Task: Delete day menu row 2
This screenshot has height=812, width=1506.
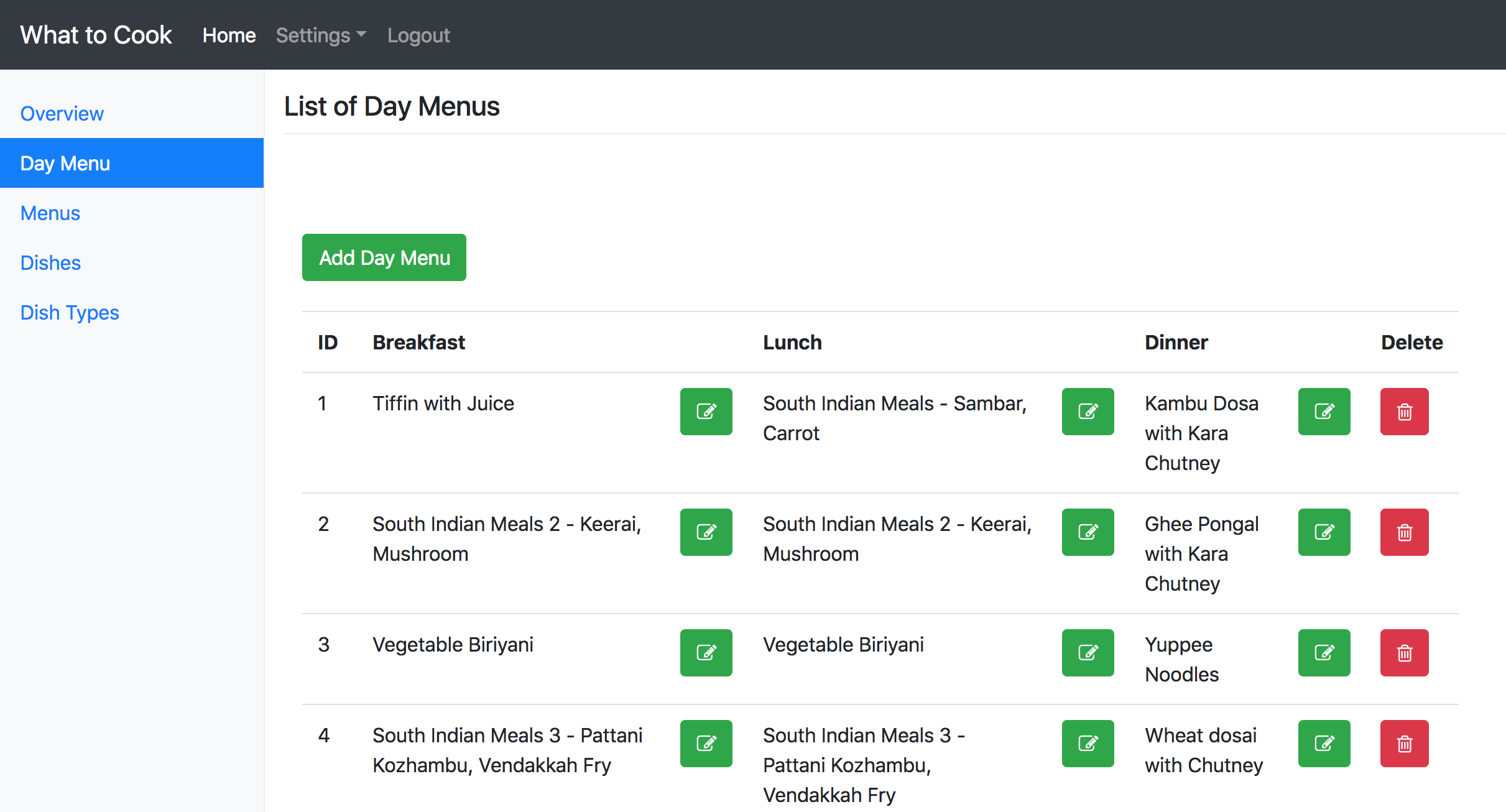Action: pyautogui.click(x=1404, y=532)
